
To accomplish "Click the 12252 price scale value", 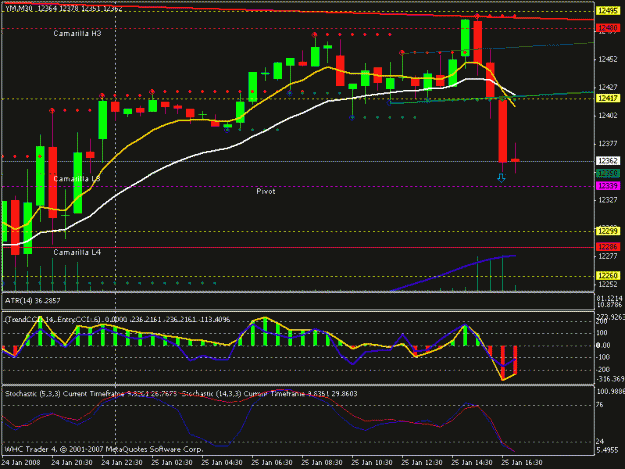I will 607,284.
